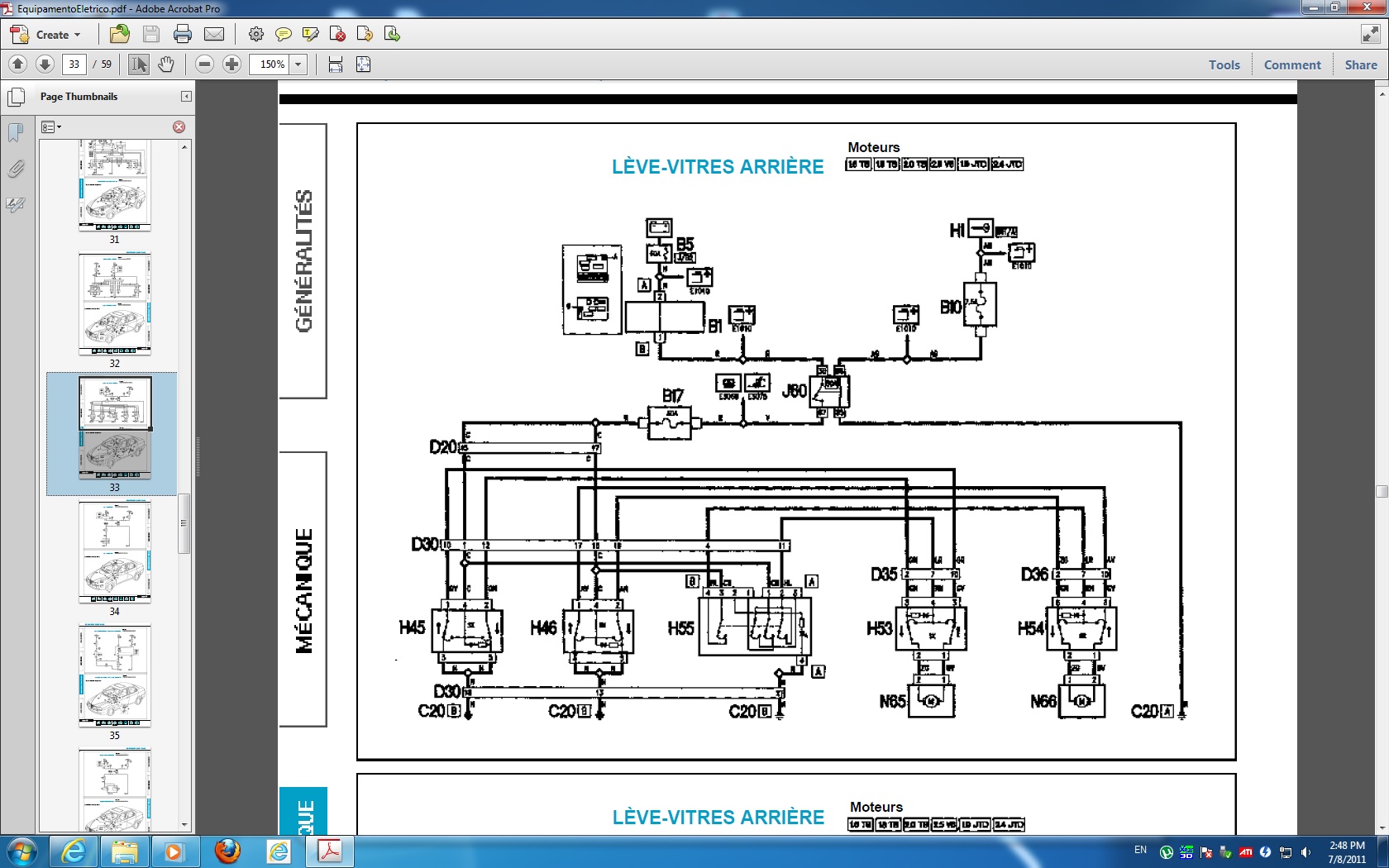Go to the previous page arrow
This screenshot has width=1389, height=868.
(x=17, y=64)
